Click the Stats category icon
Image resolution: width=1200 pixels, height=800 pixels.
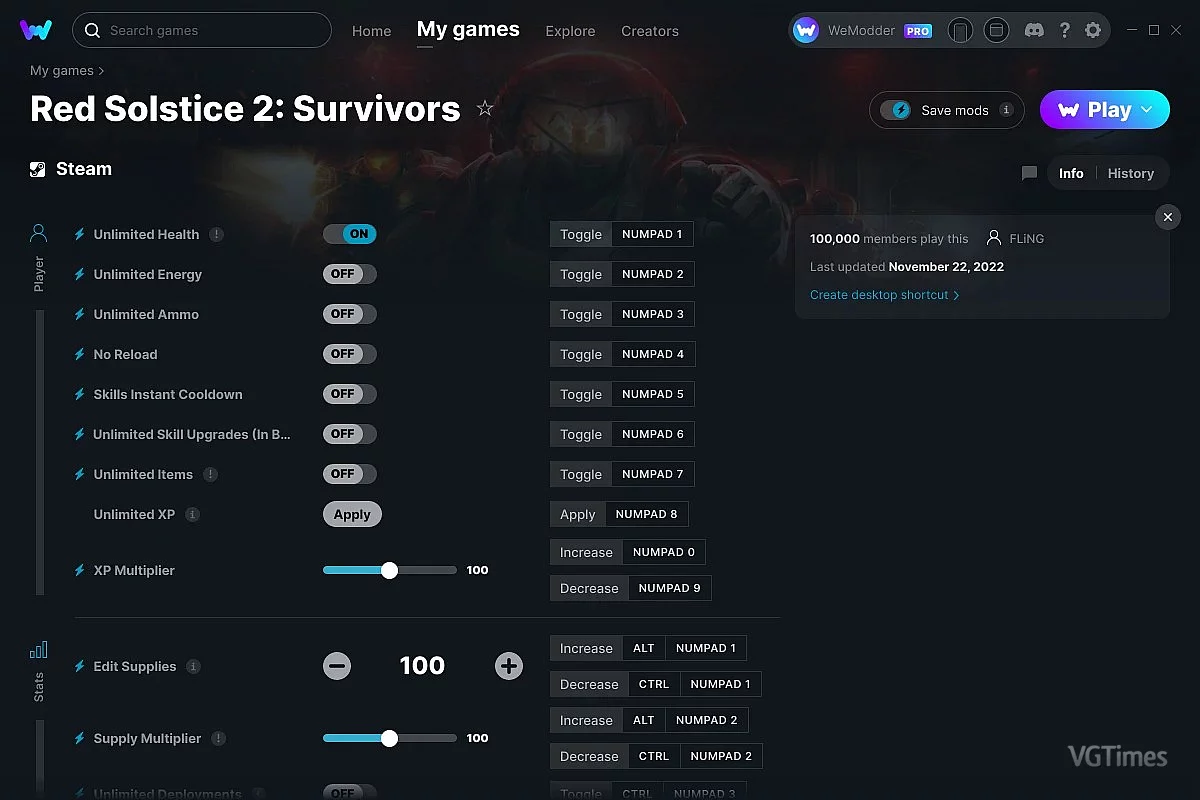coord(38,650)
